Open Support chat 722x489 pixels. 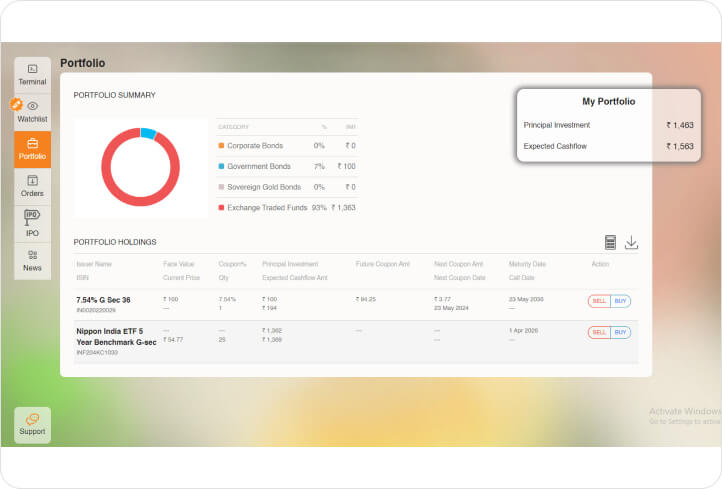coord(32,424)
